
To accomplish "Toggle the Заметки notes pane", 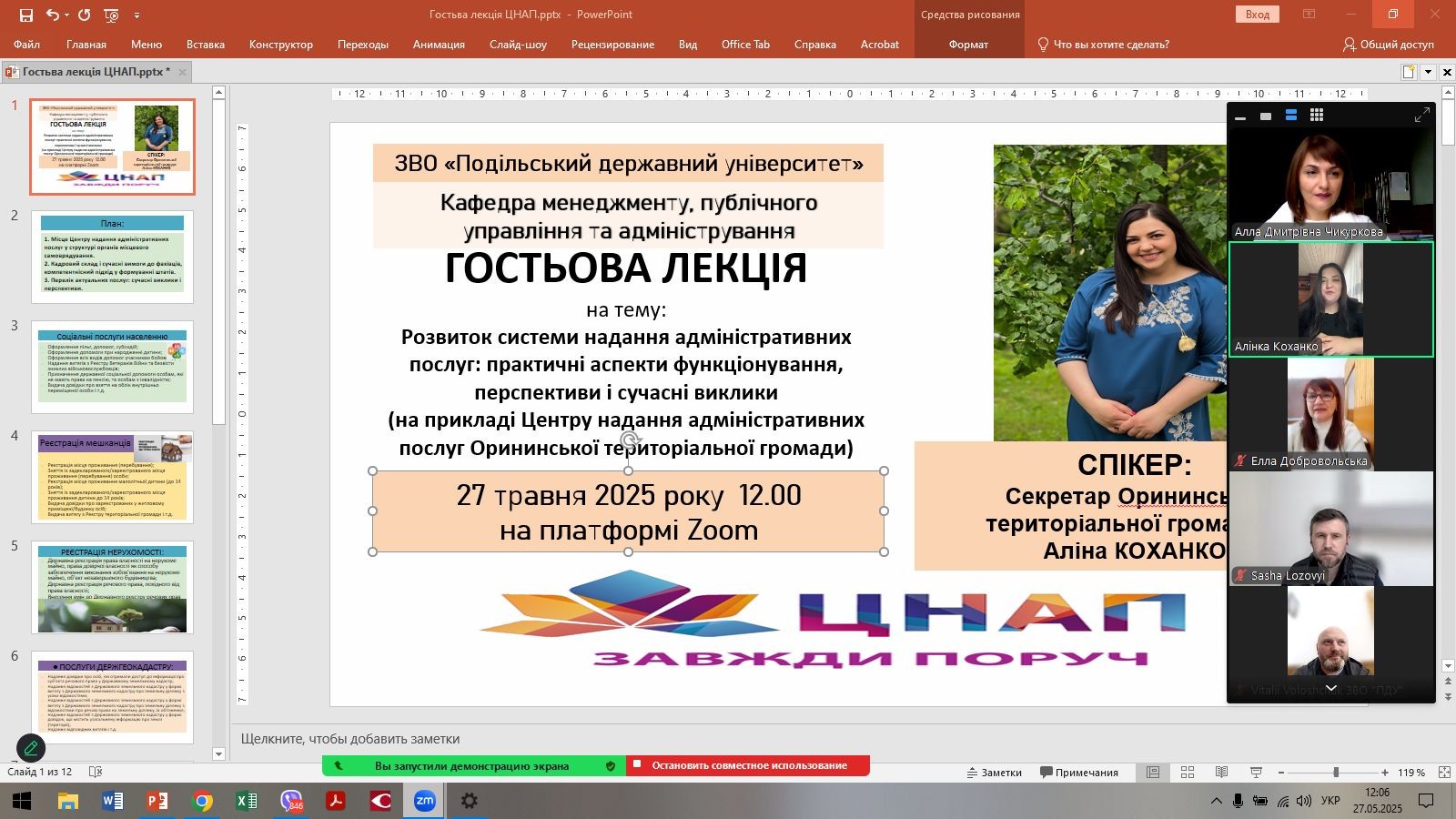I will point(994,773).
